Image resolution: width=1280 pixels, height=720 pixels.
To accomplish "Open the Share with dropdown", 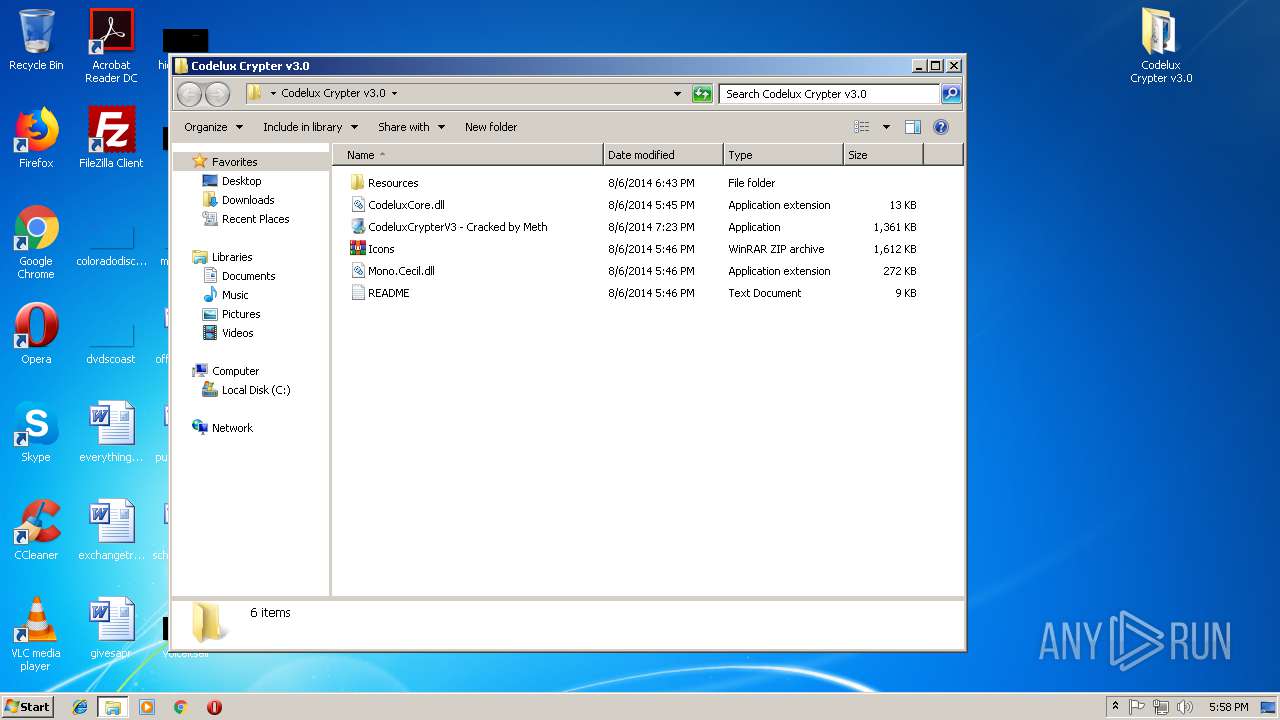I will coord(411,127).
